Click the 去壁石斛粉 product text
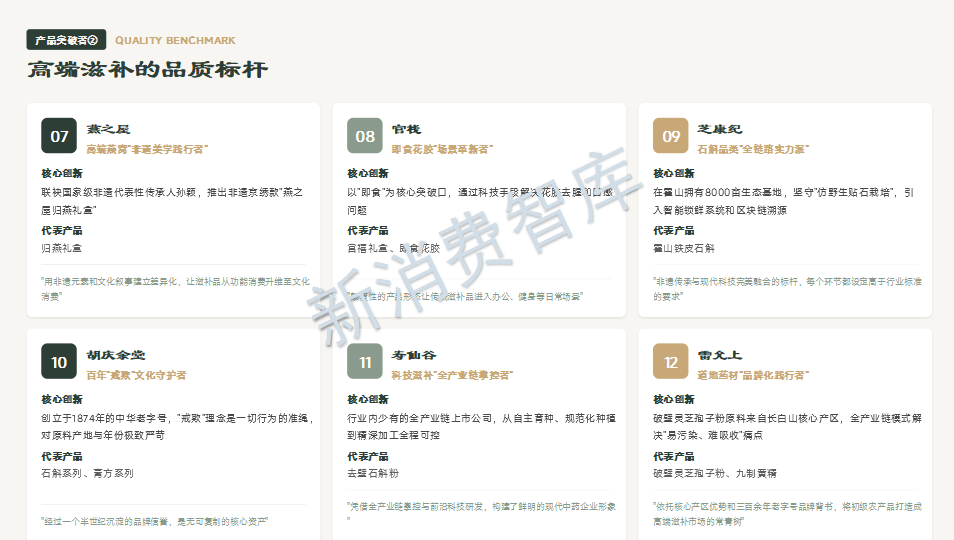This screenshot has width=954, height=540. point(372,473)
